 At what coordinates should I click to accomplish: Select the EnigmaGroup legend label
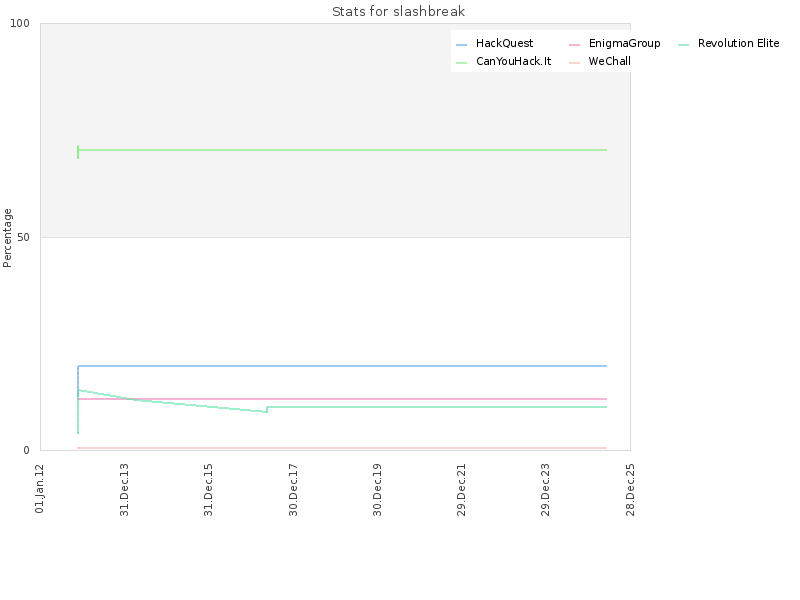[x=624, y=43]
